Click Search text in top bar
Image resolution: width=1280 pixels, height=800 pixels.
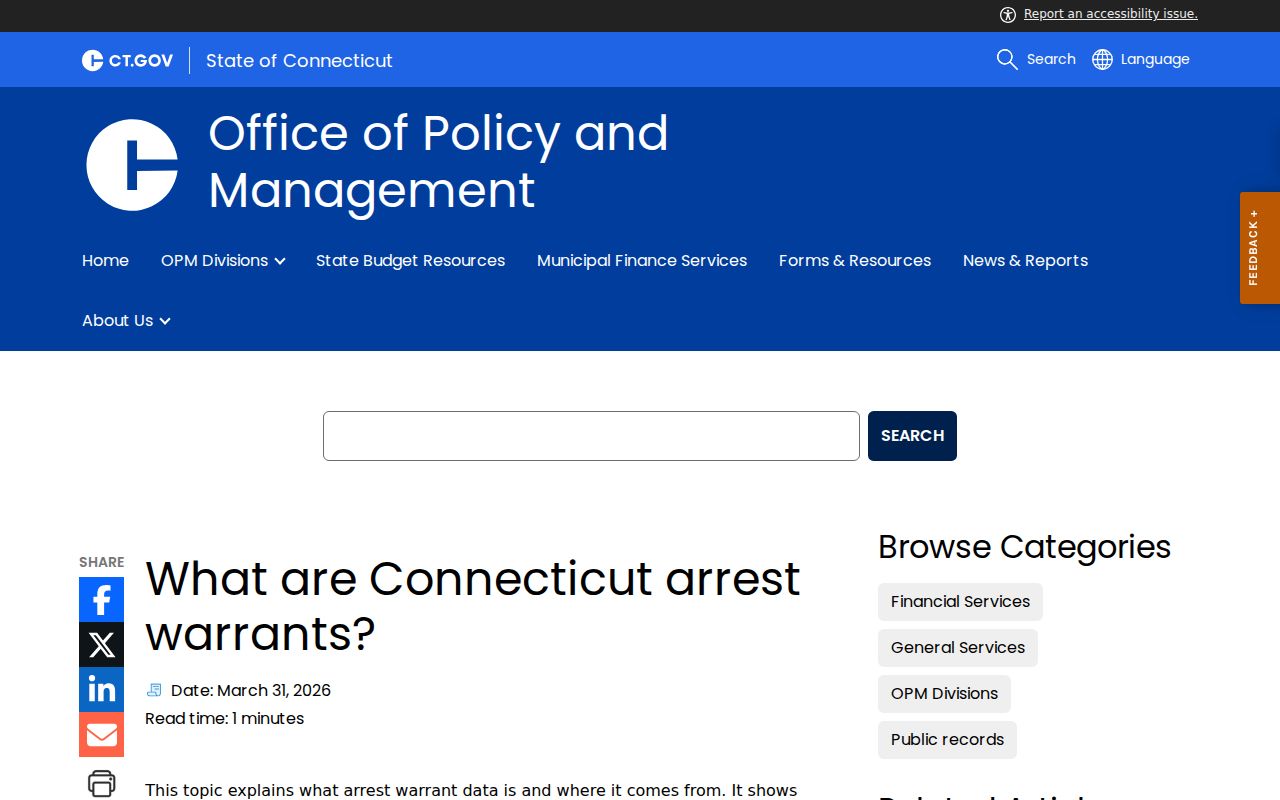coord(1051,59)
